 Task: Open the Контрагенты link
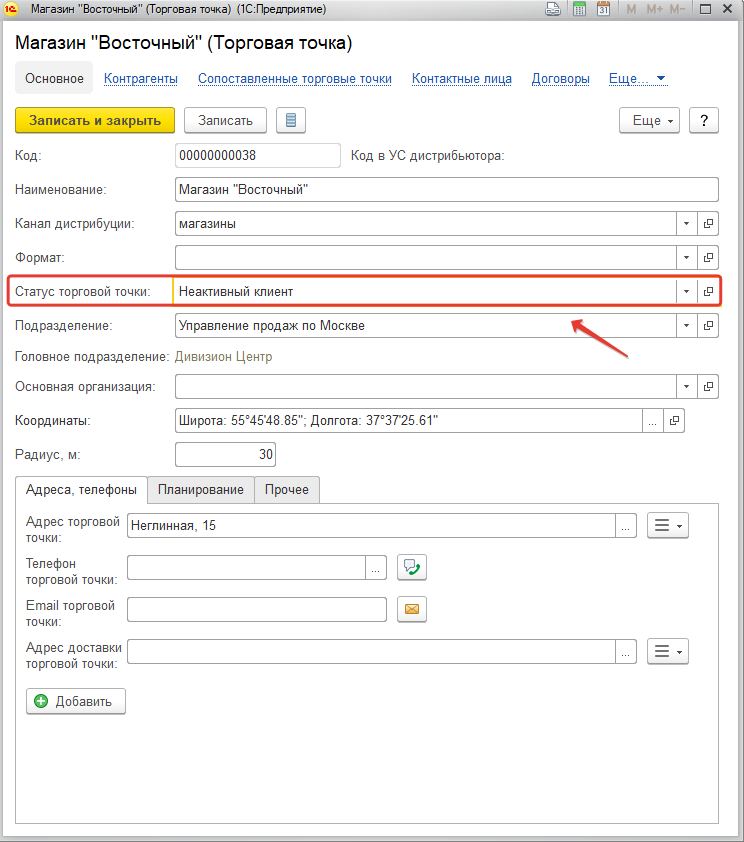[x=141, y=78]
